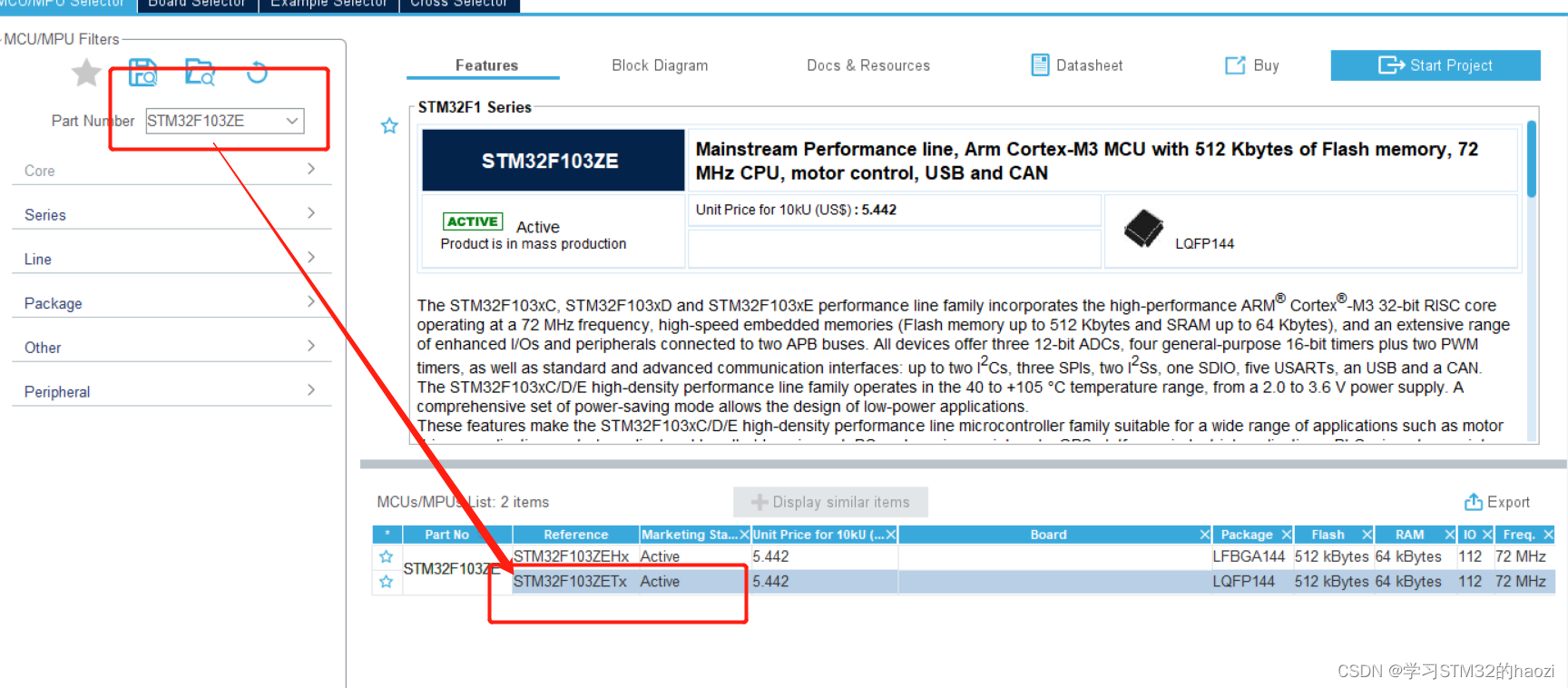Open the Board Selector tab

tap(197, 4)
